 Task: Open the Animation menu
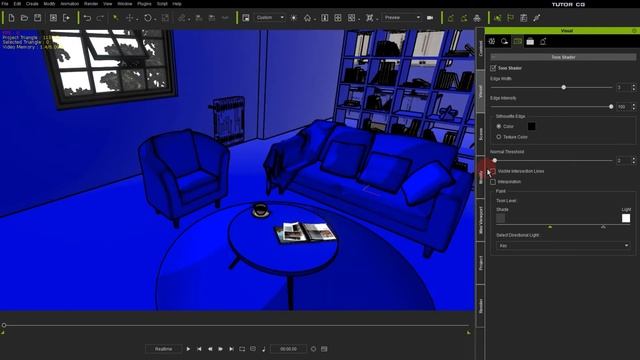(69, 4)
